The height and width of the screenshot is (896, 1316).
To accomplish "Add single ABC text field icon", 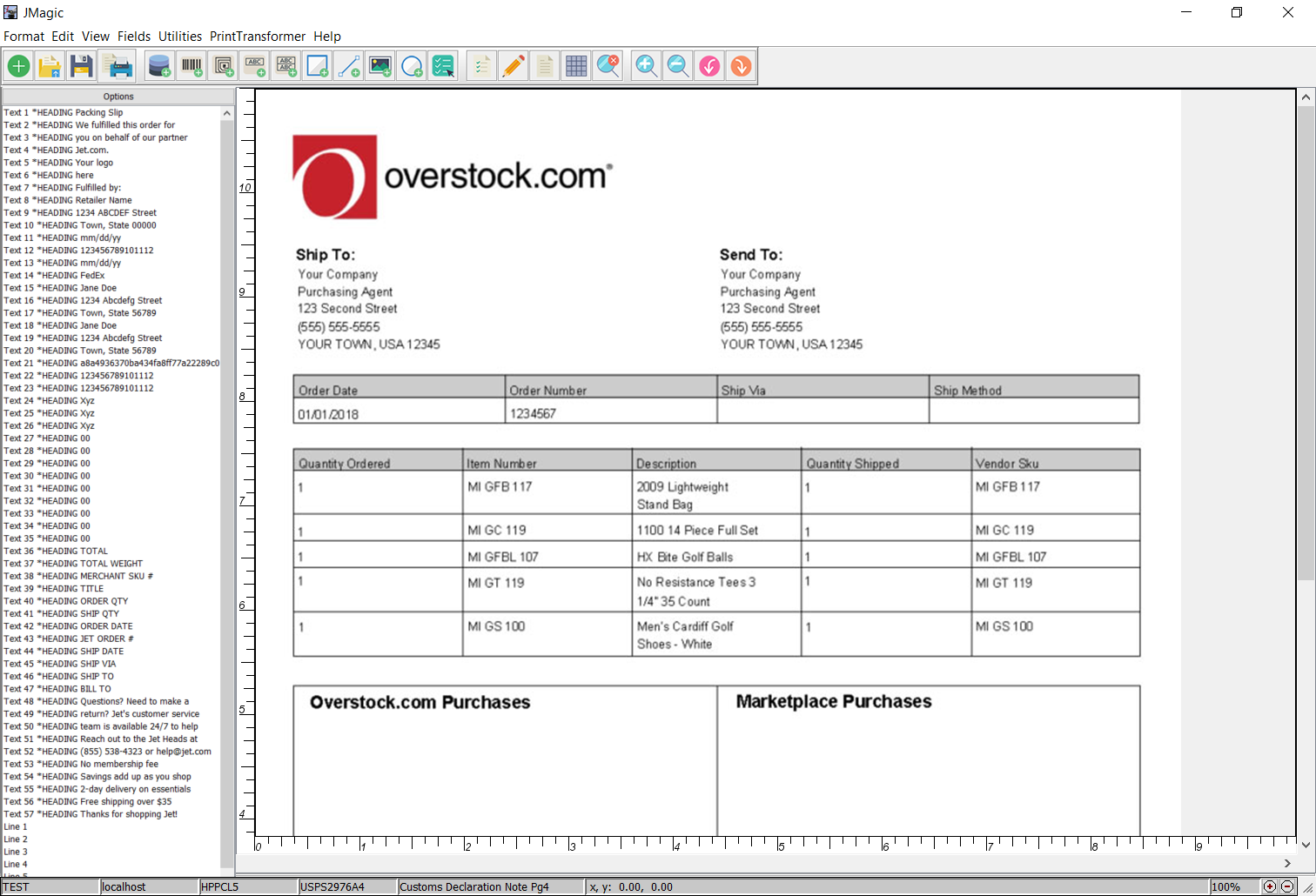I will point(254,66).
